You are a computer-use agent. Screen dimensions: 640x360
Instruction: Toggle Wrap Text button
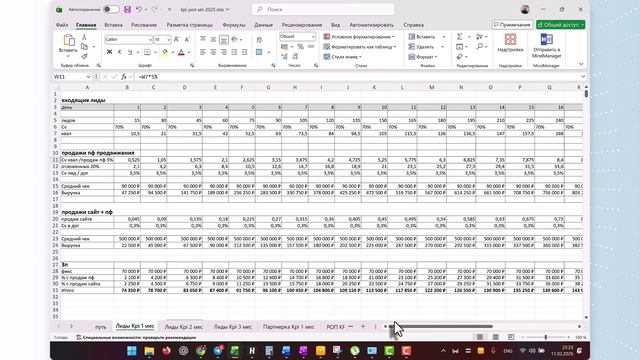point(259,40)
